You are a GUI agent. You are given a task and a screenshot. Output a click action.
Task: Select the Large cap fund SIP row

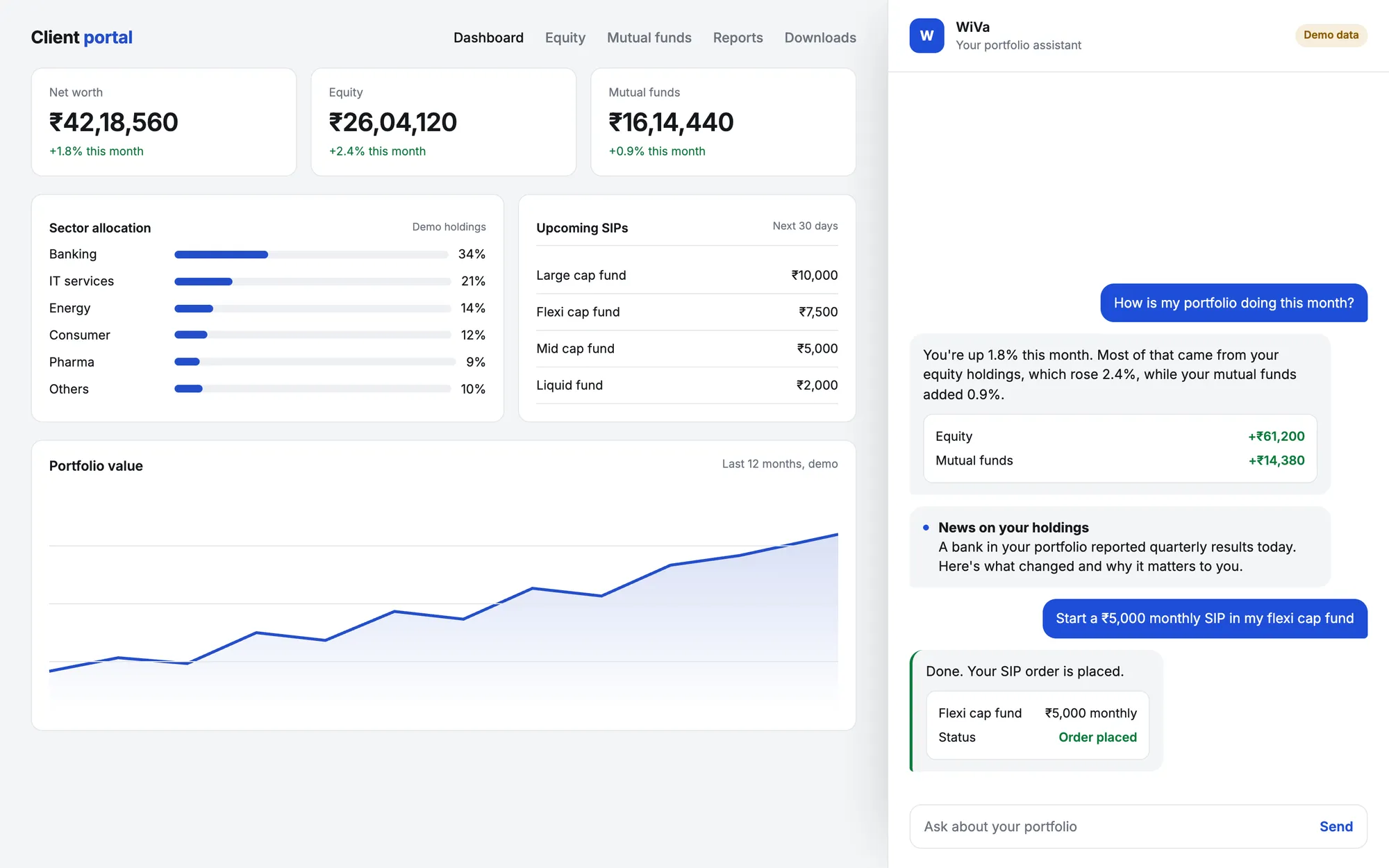pyautogui.click(x=687, y=275)
